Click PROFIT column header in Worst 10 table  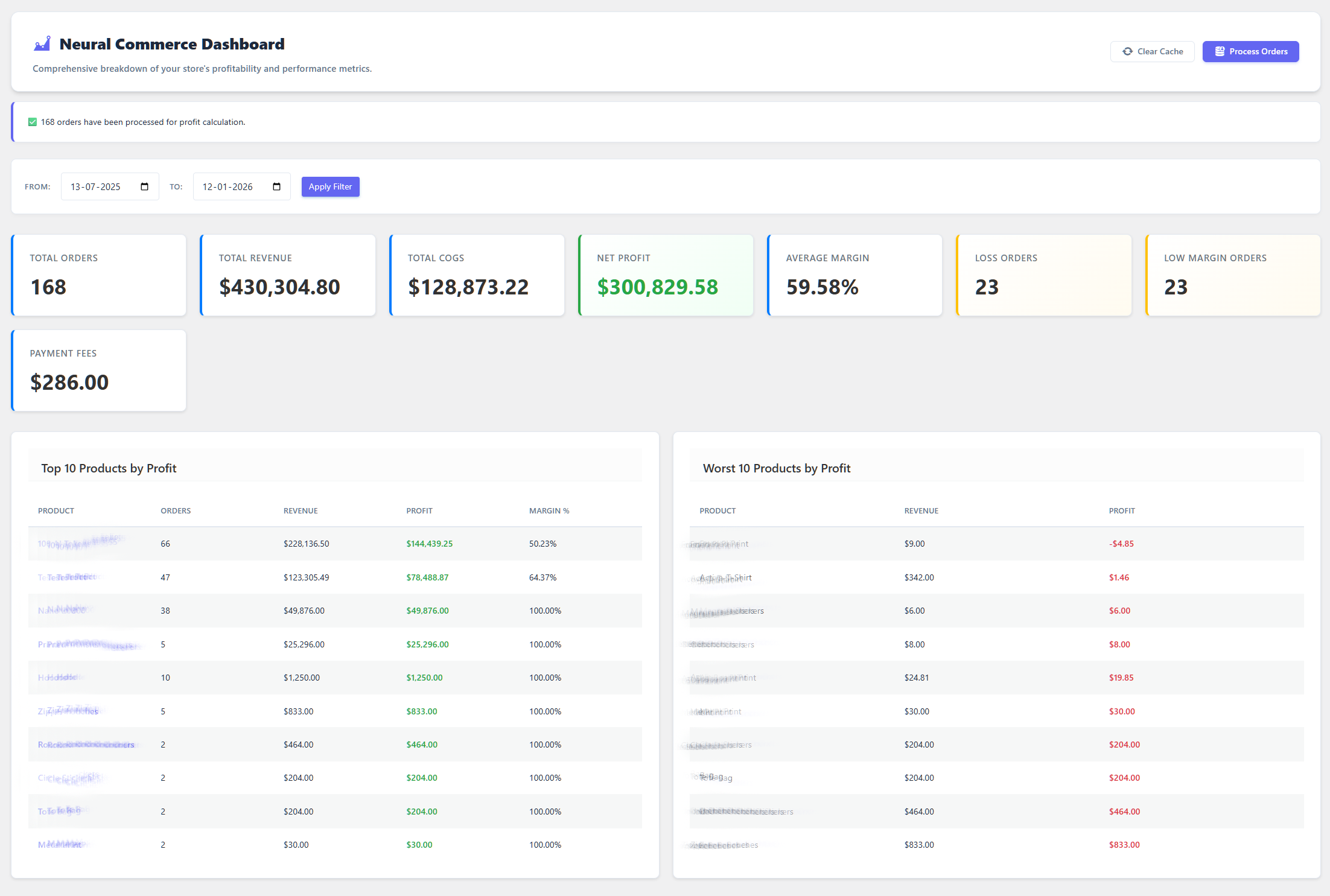click(x=1121, y=511)
